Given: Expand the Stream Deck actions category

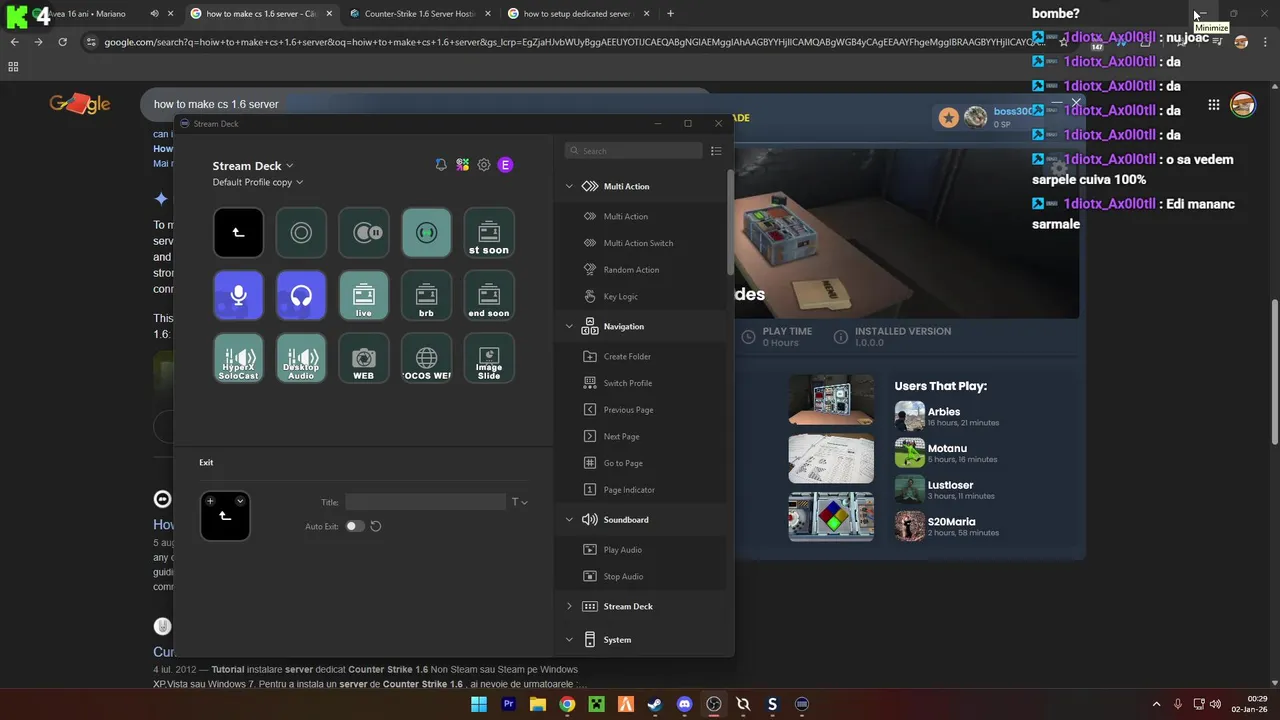Looking at the screenshot, I should (x=570, y=606).
